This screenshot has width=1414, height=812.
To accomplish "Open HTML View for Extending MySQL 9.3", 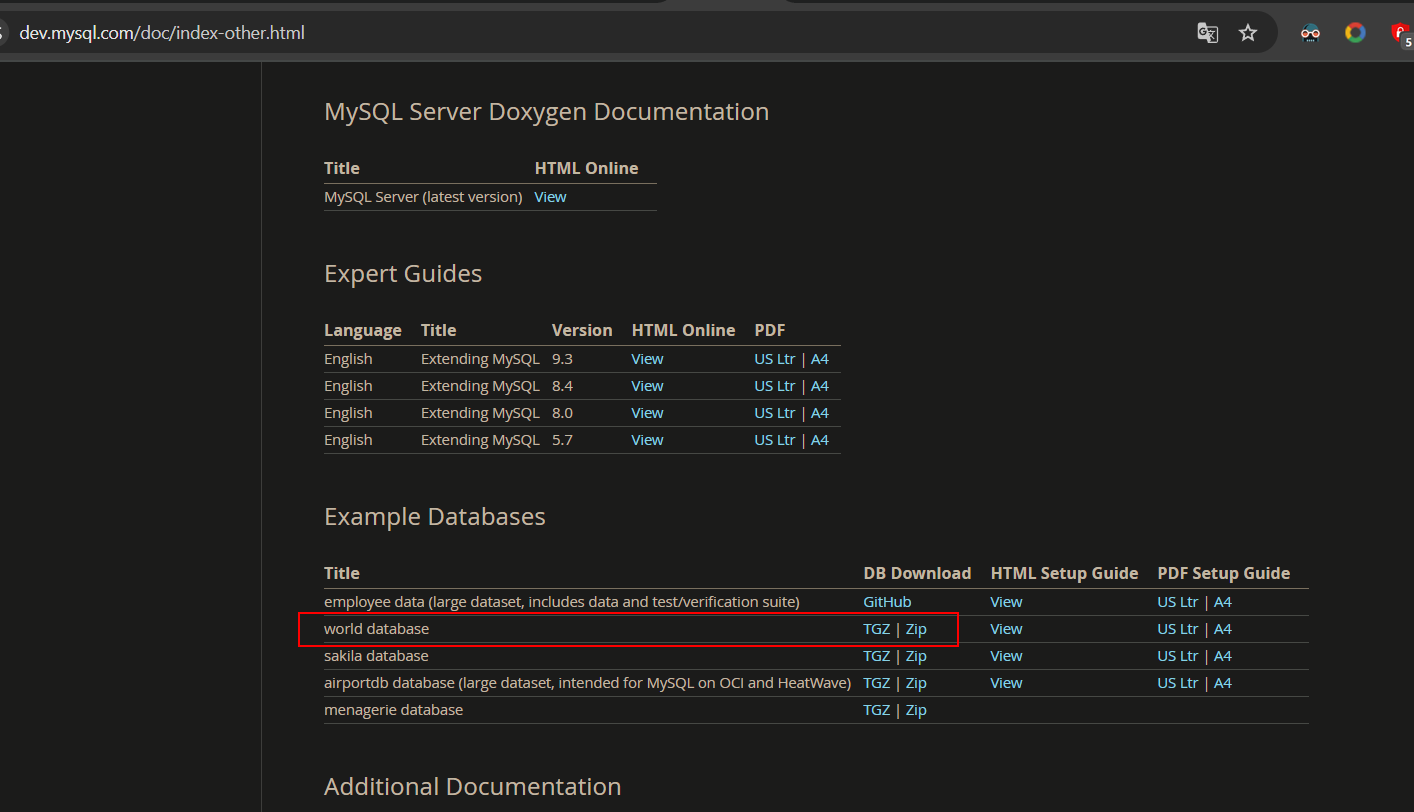I will [647, 359].
